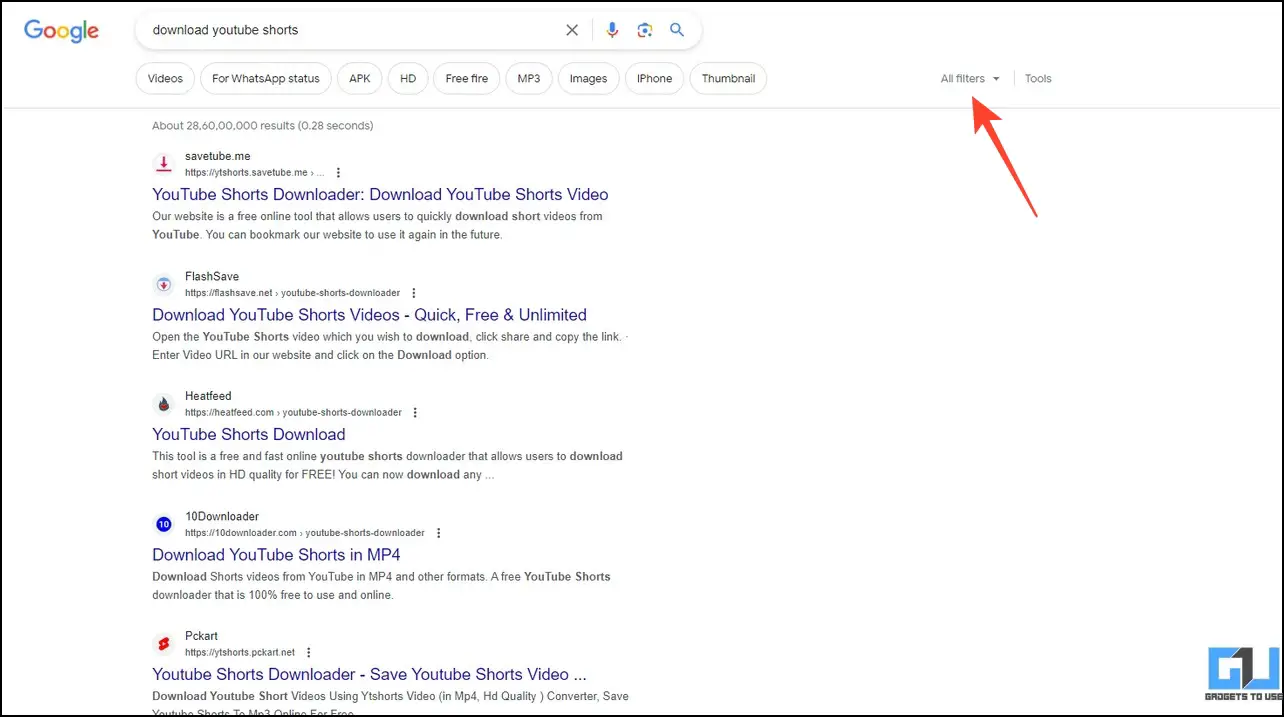Select the iPhone filter chip
Screen dimensions: 1284x717
coord(655,79)
